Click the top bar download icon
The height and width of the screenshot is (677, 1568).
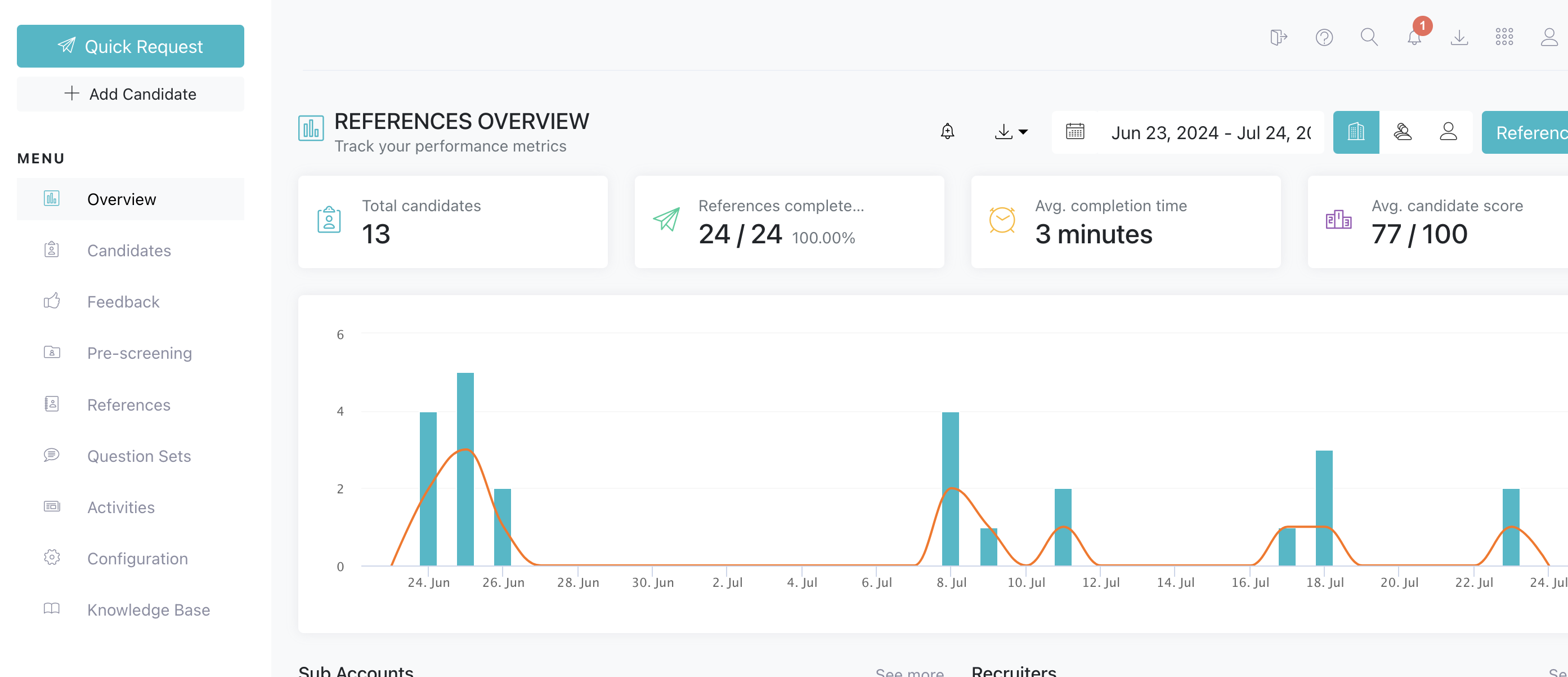point(1459,37)
